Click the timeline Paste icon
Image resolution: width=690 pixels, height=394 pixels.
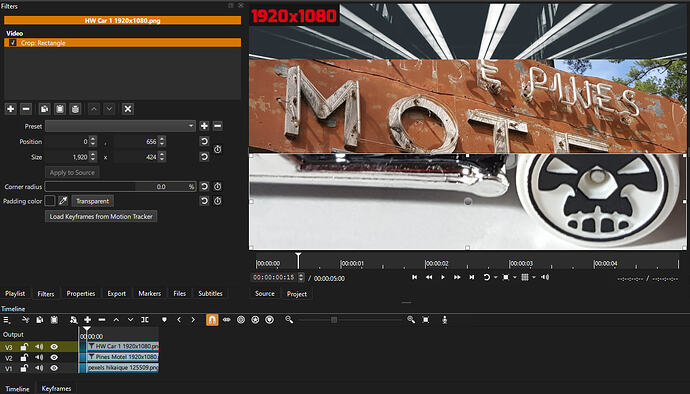(54, 320)
